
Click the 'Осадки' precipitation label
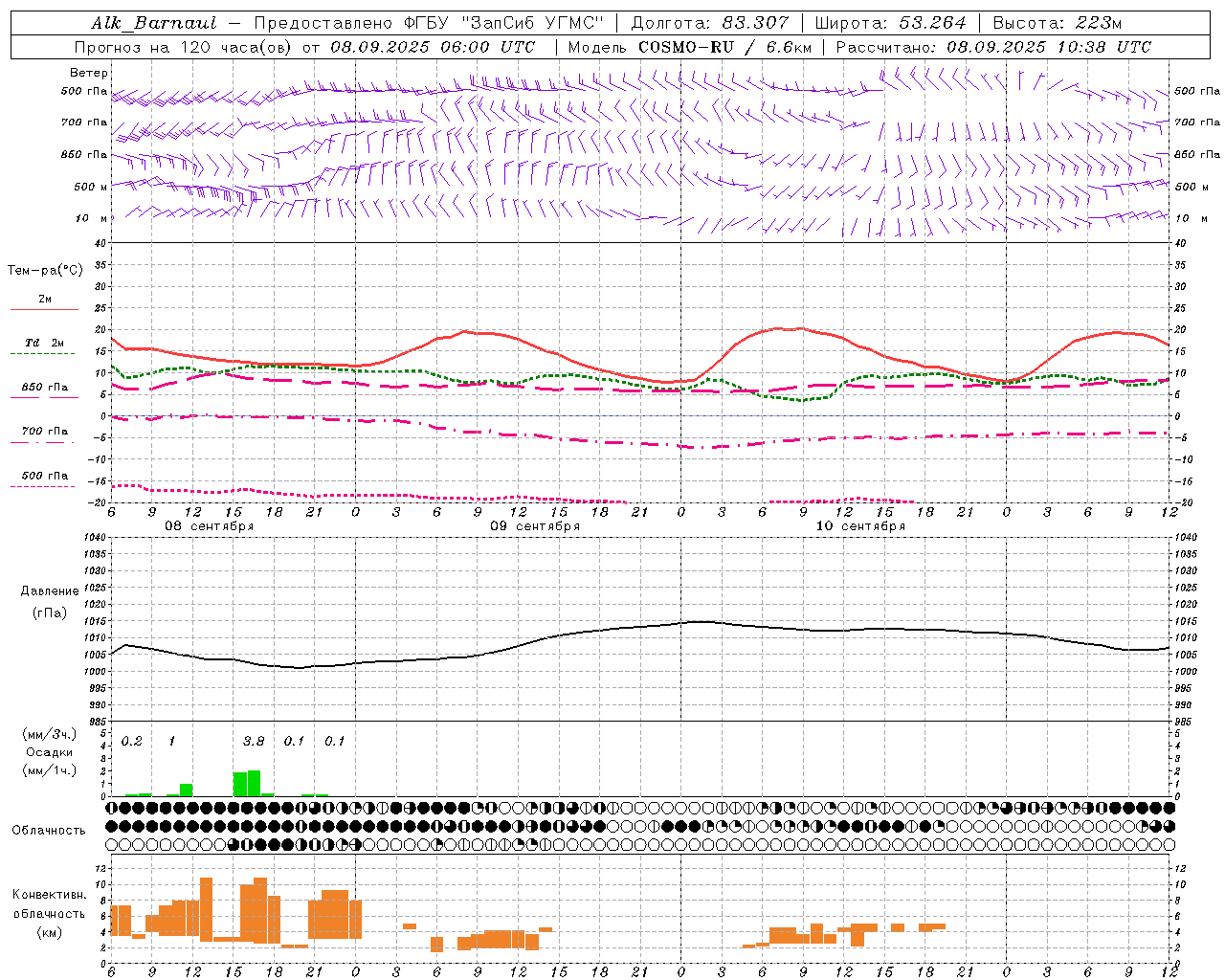pos(50,752)
